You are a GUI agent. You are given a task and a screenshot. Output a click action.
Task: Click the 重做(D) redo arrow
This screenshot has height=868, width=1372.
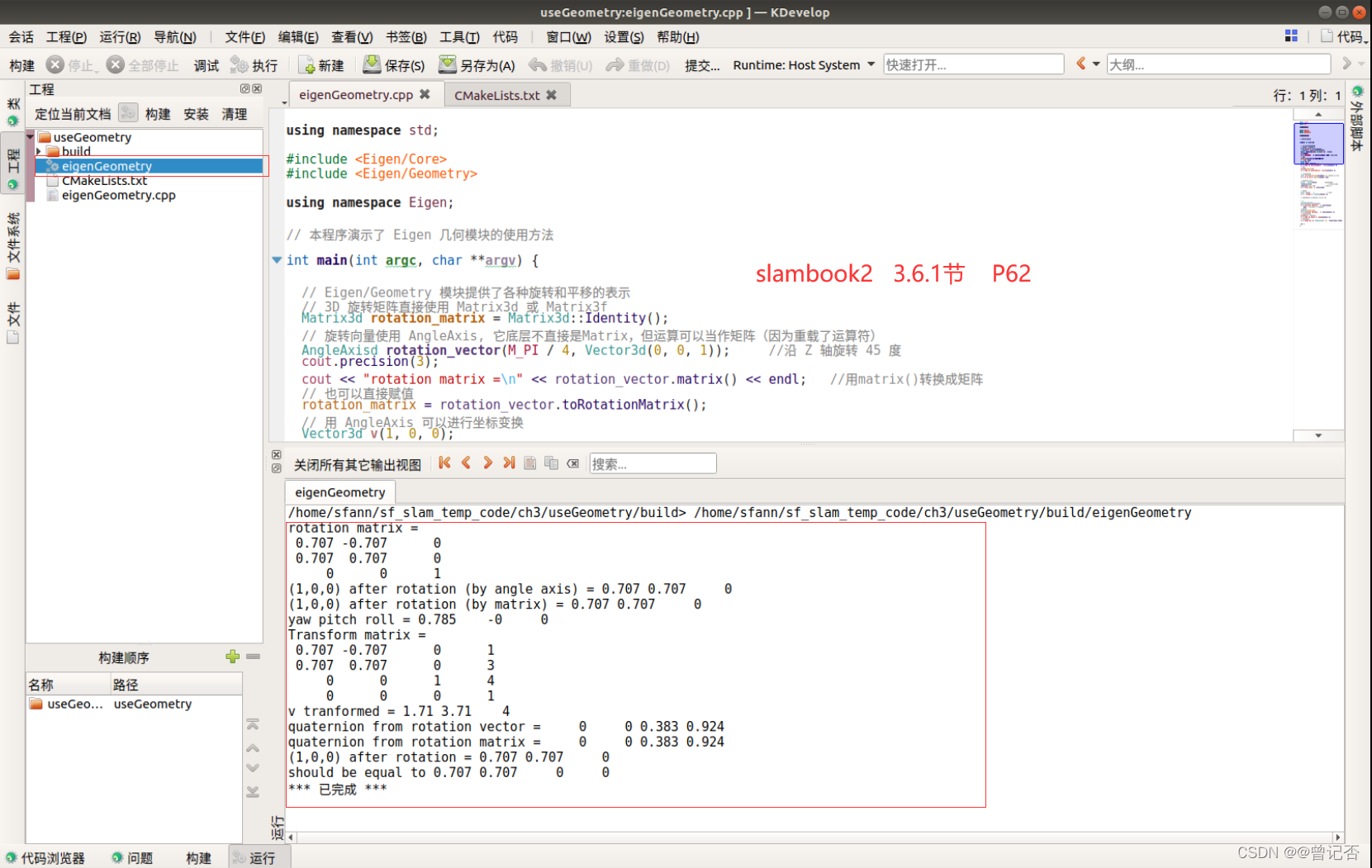615,64
